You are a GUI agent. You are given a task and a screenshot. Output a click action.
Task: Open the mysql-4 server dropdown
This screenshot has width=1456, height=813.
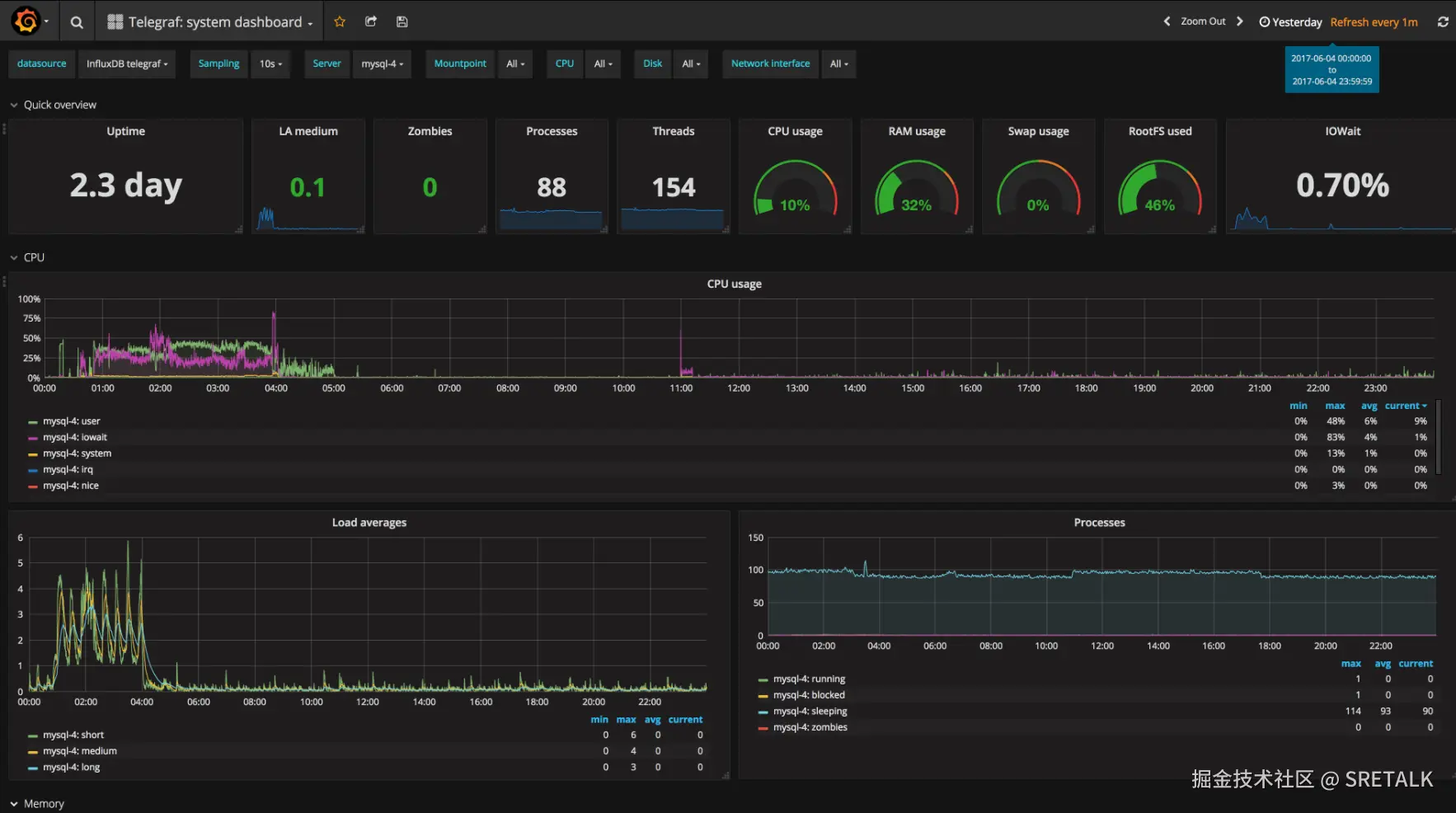click(382, 63)
